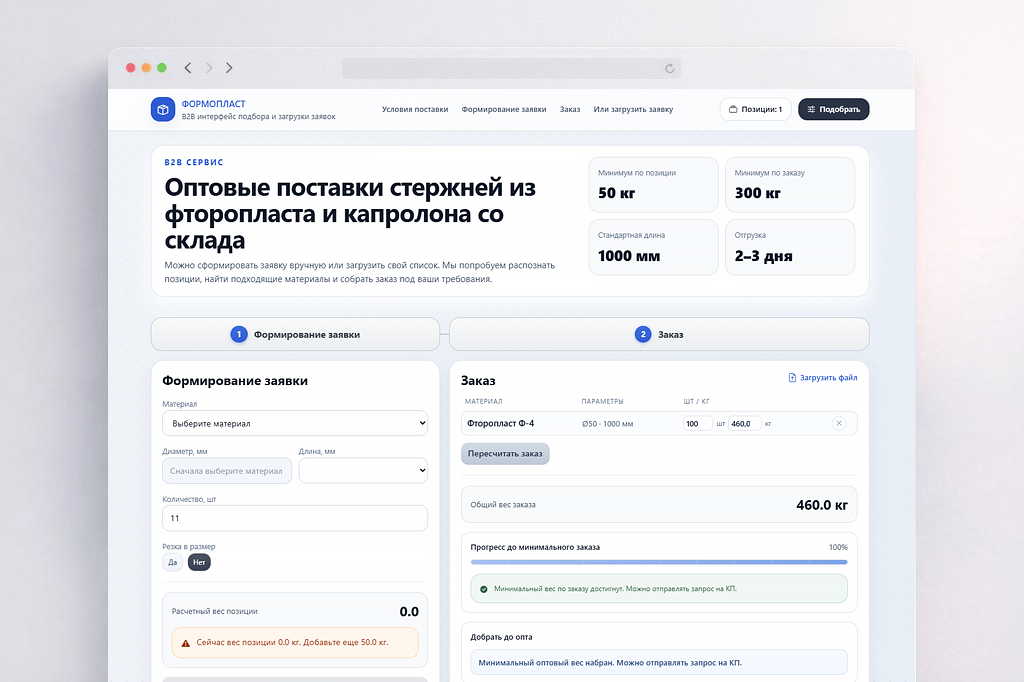The image size is (1024, 682).
Task: Click the warning triangle icon in the weight alert
Action: 185,643
